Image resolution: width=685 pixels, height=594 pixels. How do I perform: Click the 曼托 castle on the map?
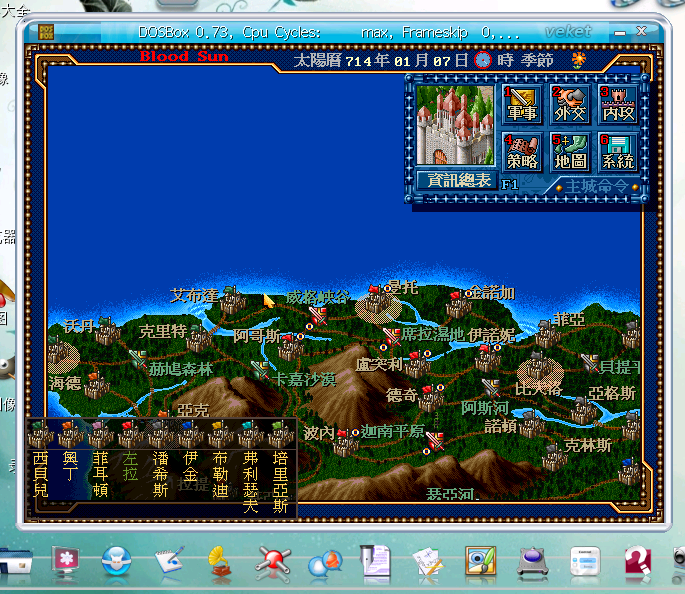click(378, 300)
